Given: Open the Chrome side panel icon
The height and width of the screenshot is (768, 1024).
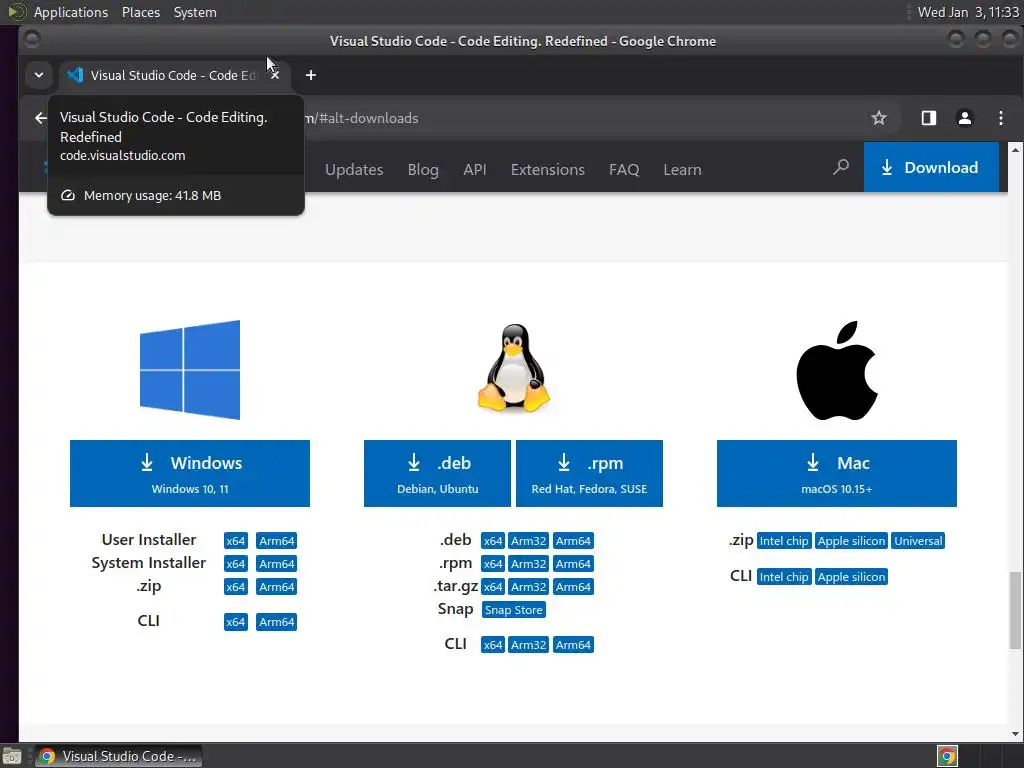Looking at the screenshot, I should [929, 118].
